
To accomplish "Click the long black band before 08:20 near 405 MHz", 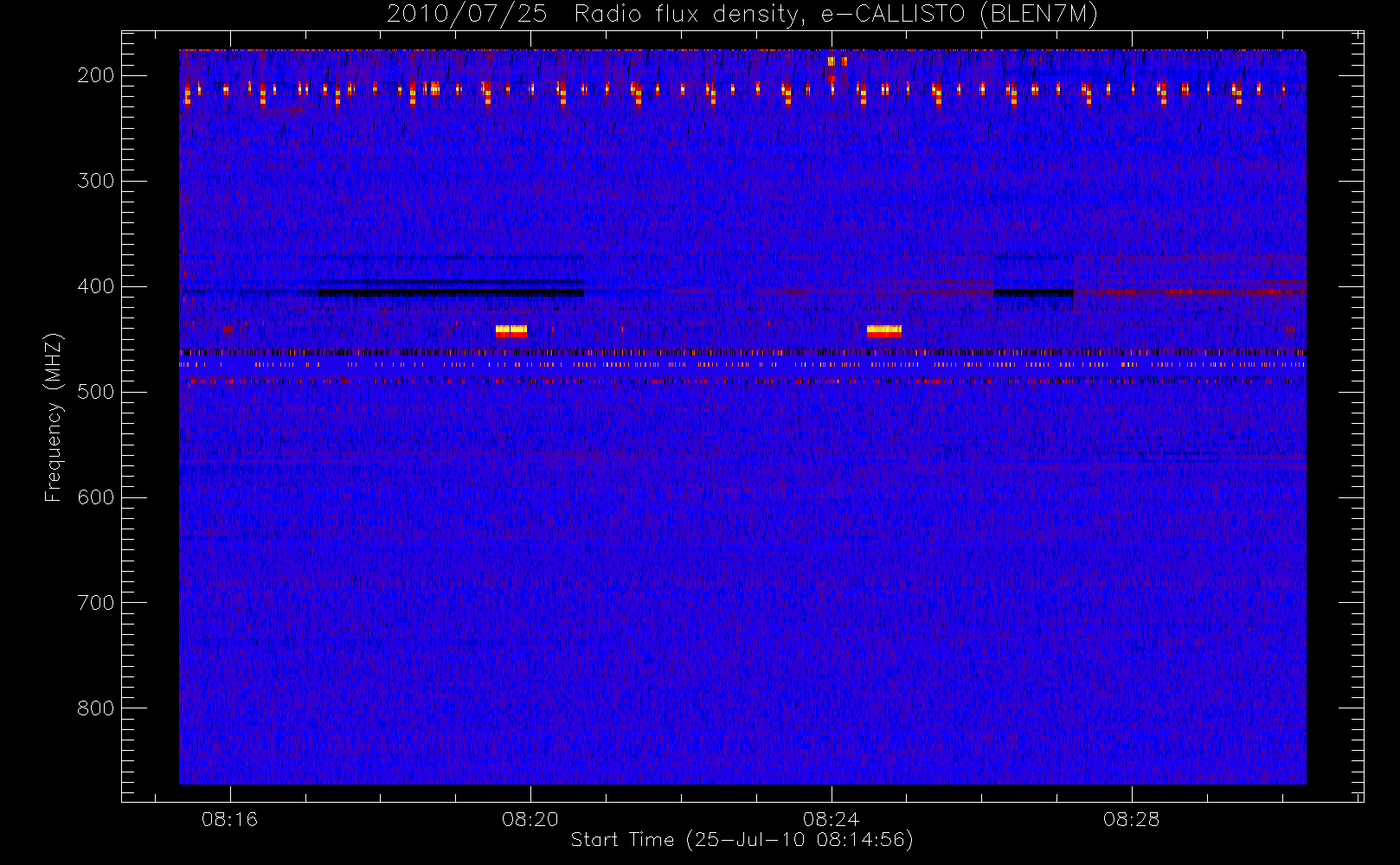I will (451, 292).
